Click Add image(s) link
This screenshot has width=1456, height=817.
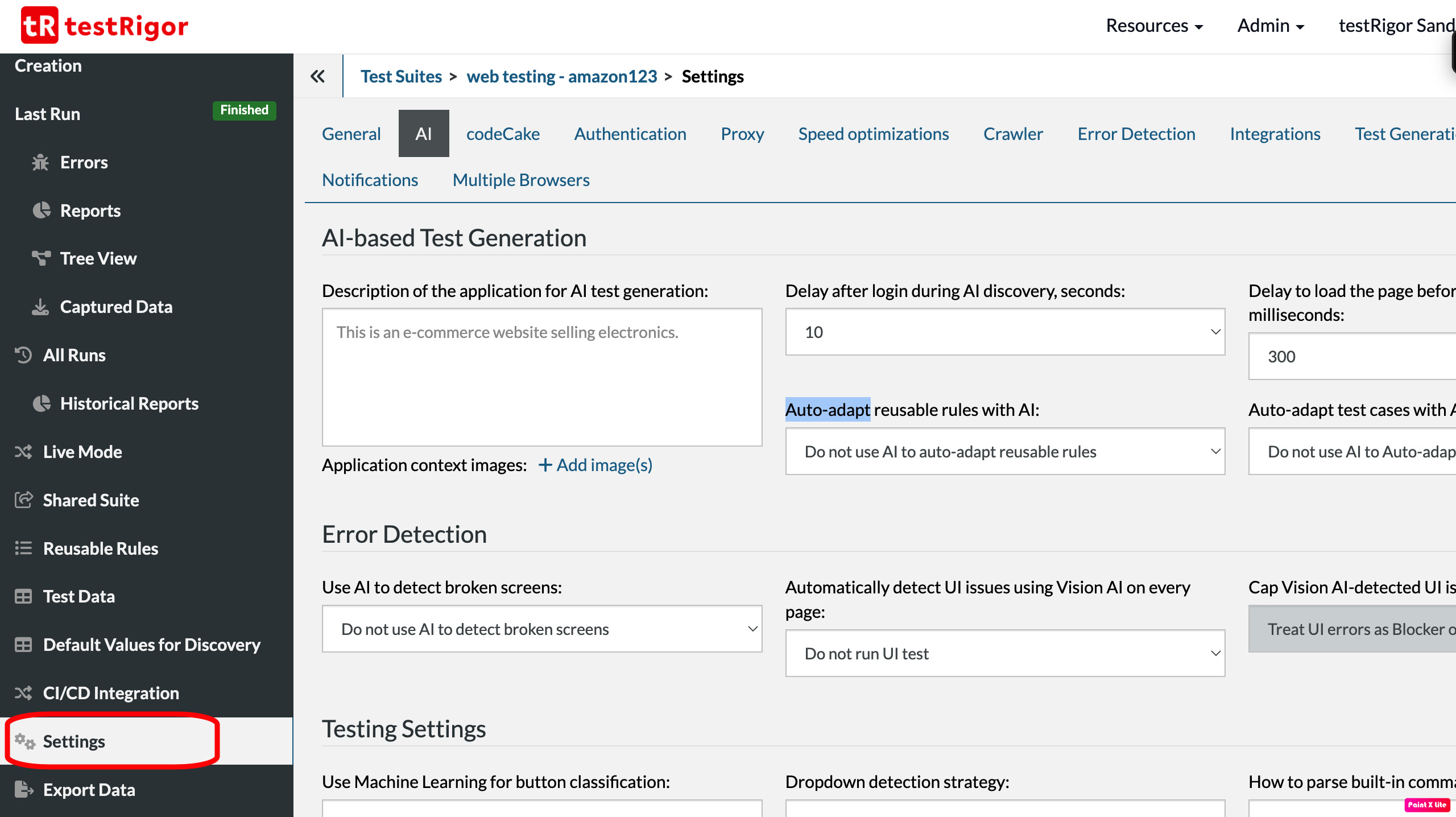[595, 465]
